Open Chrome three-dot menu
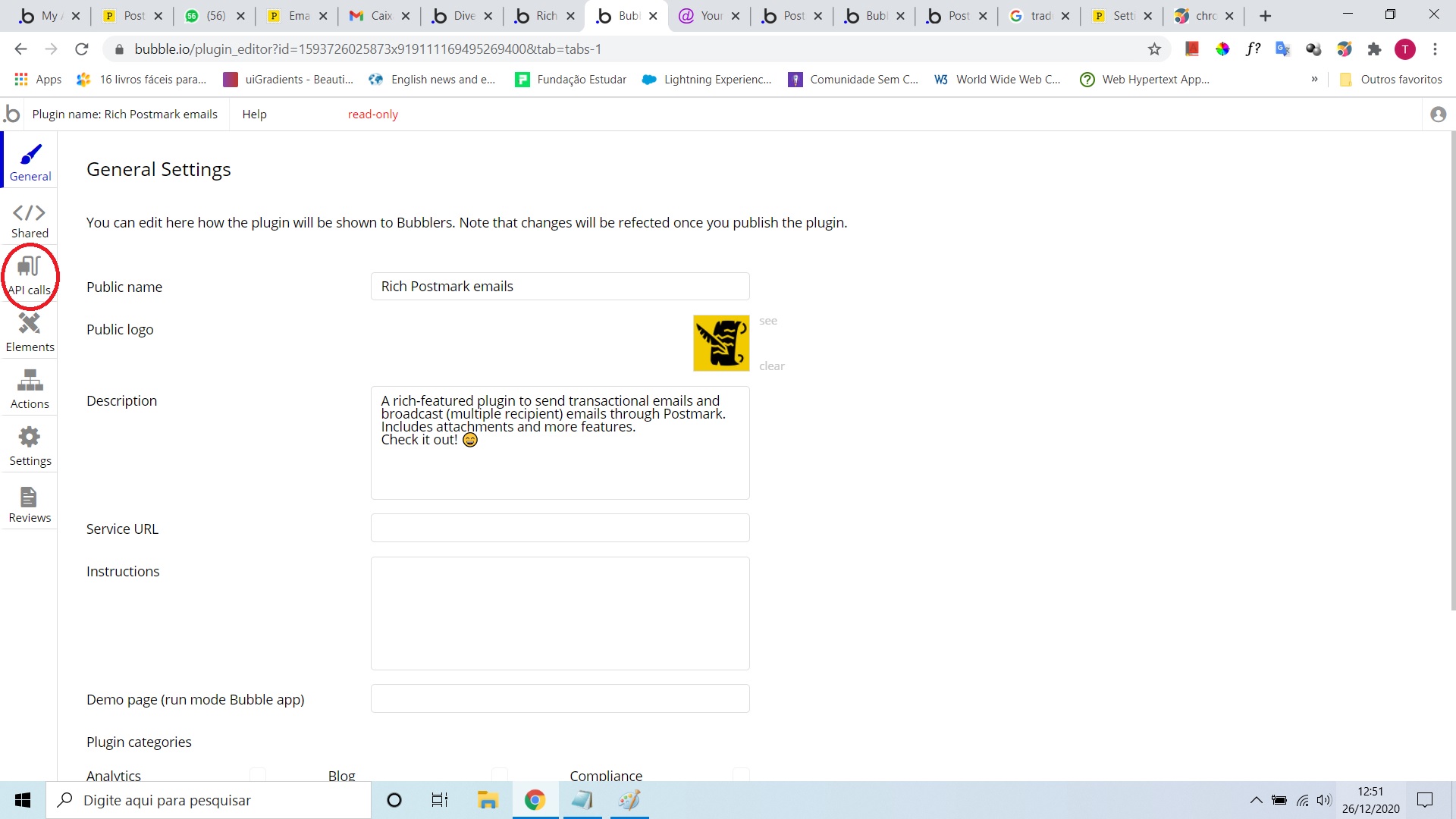1456x819 pixels. (1435, 49)
